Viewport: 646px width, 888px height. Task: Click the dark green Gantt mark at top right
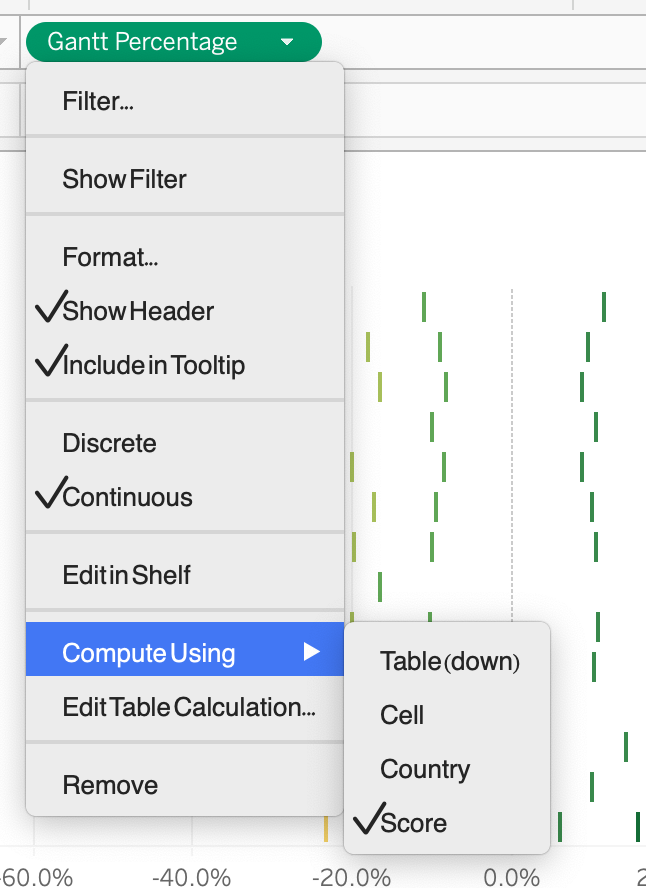point(604,306)
